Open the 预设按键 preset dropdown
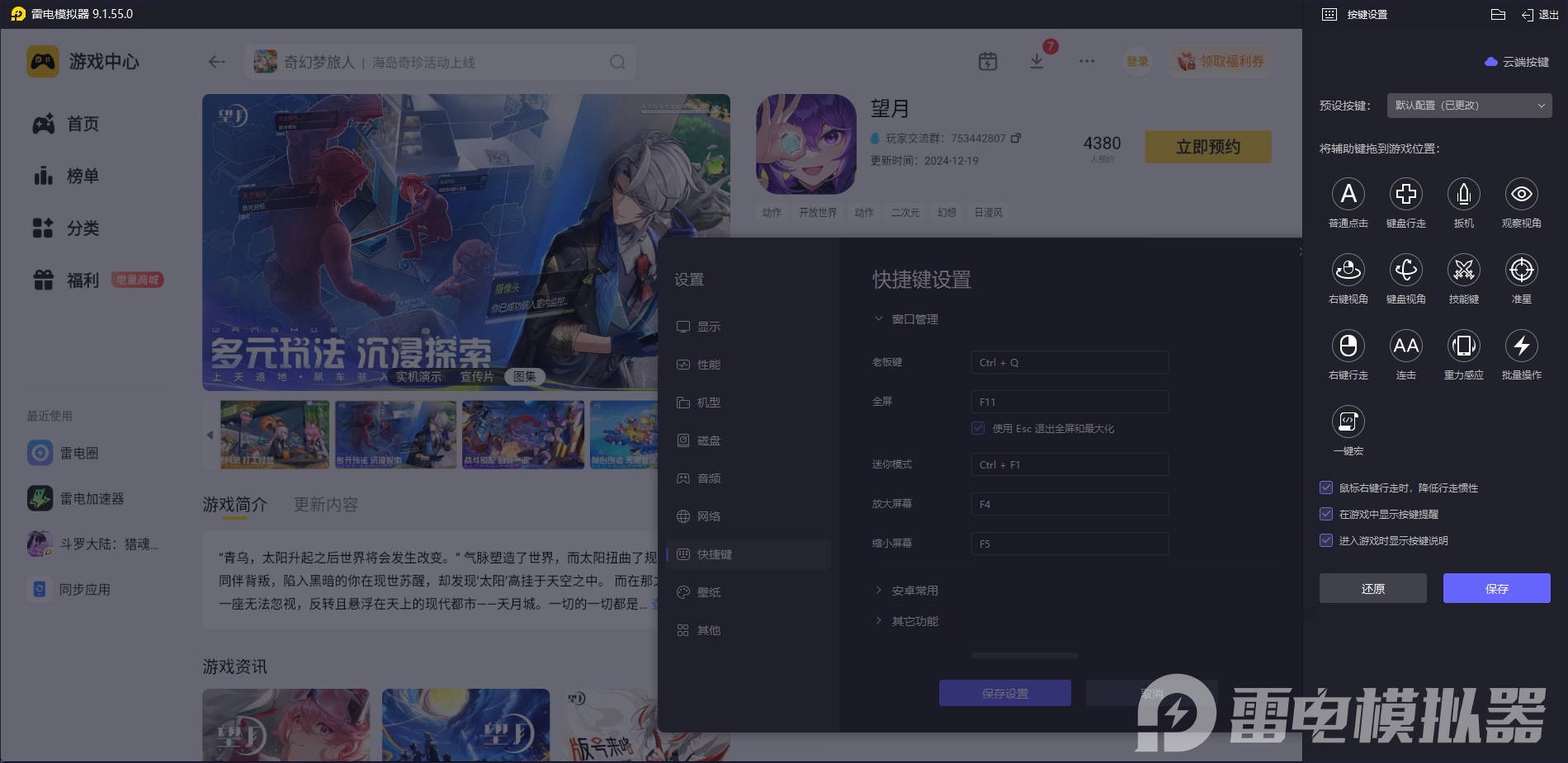The width and height of the screenshot is (1568, 763). (1469, 106)
